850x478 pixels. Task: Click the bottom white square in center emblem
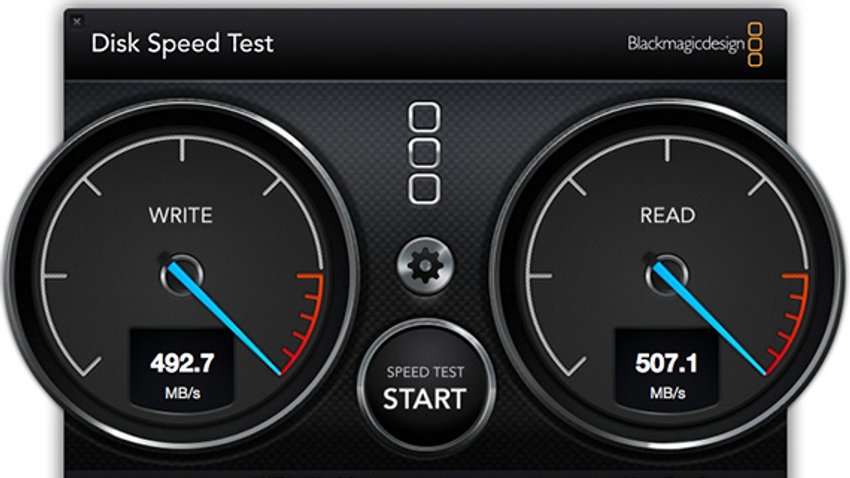pyautogui.click(x=424, y=189)
